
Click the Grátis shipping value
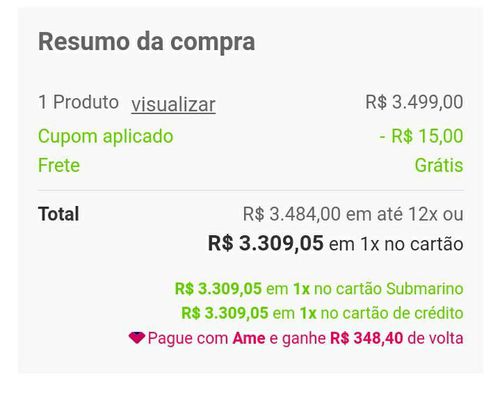point(439,165)
